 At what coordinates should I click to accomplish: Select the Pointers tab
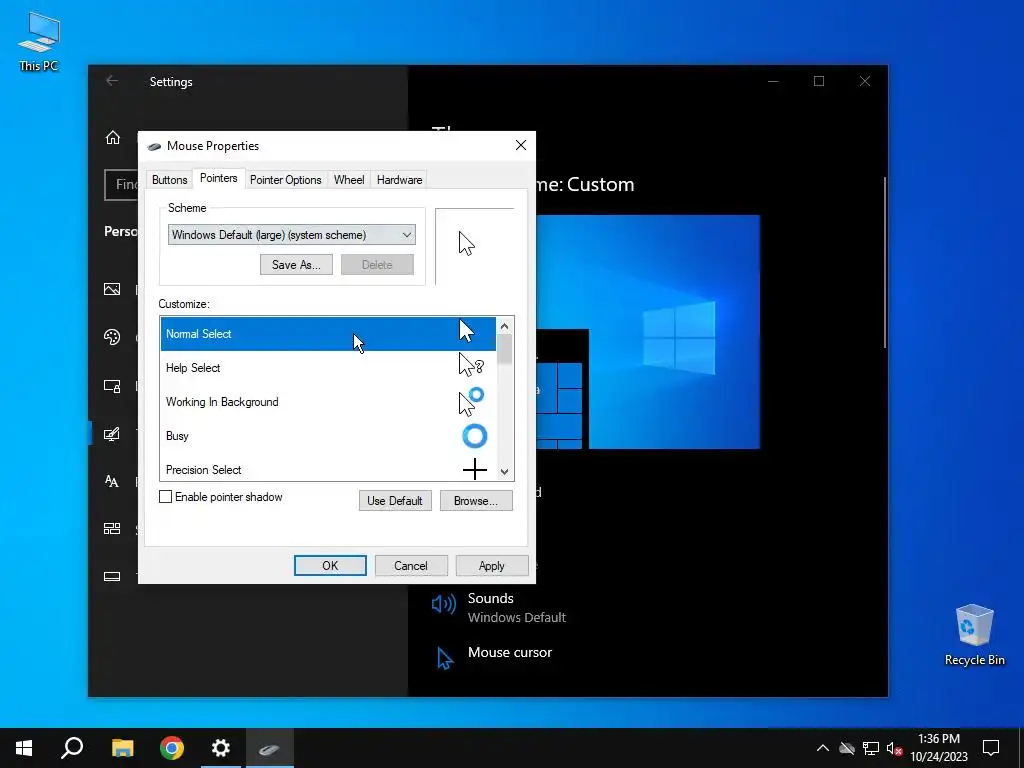tap(218, 178)
